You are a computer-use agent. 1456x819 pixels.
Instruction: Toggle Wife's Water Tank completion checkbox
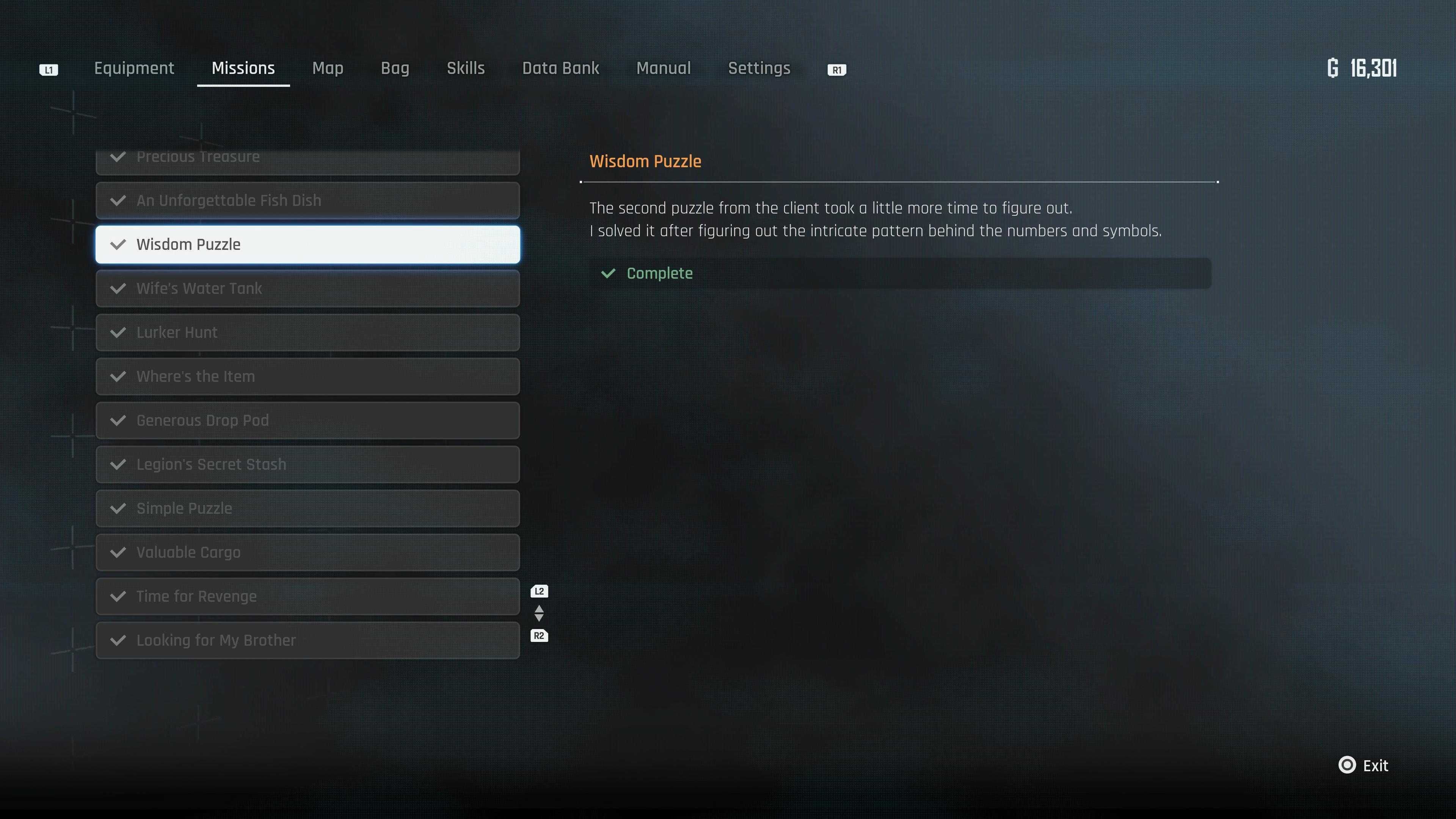118,288
